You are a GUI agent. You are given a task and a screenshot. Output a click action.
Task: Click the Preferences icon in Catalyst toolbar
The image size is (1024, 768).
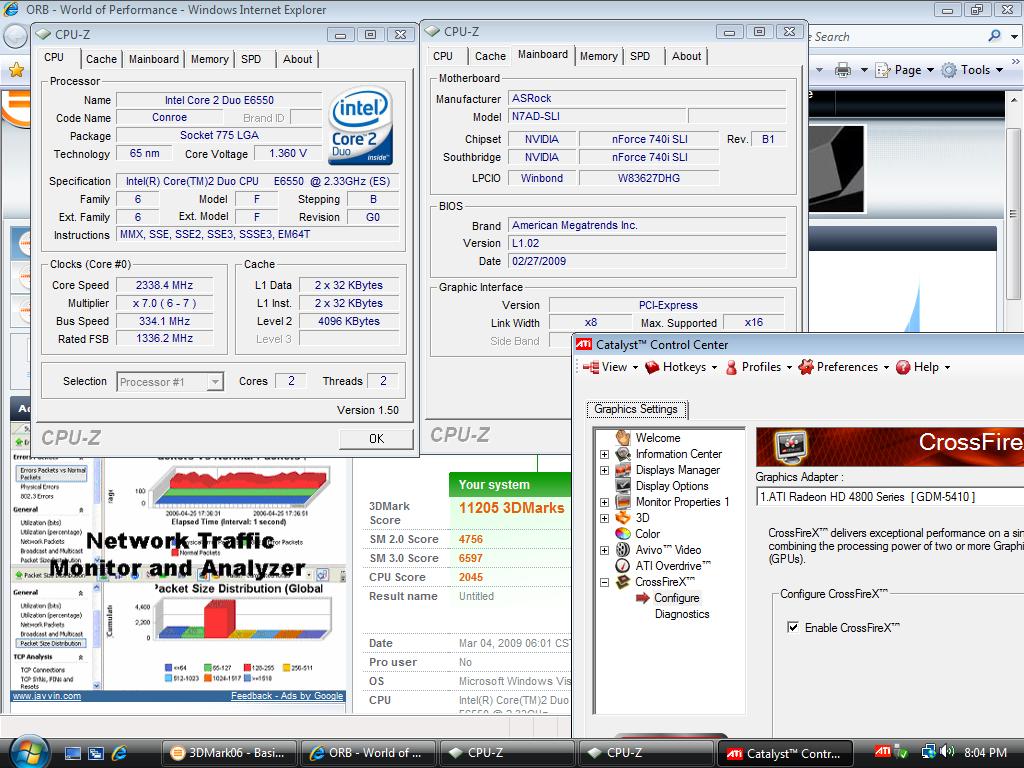point(806,367)
